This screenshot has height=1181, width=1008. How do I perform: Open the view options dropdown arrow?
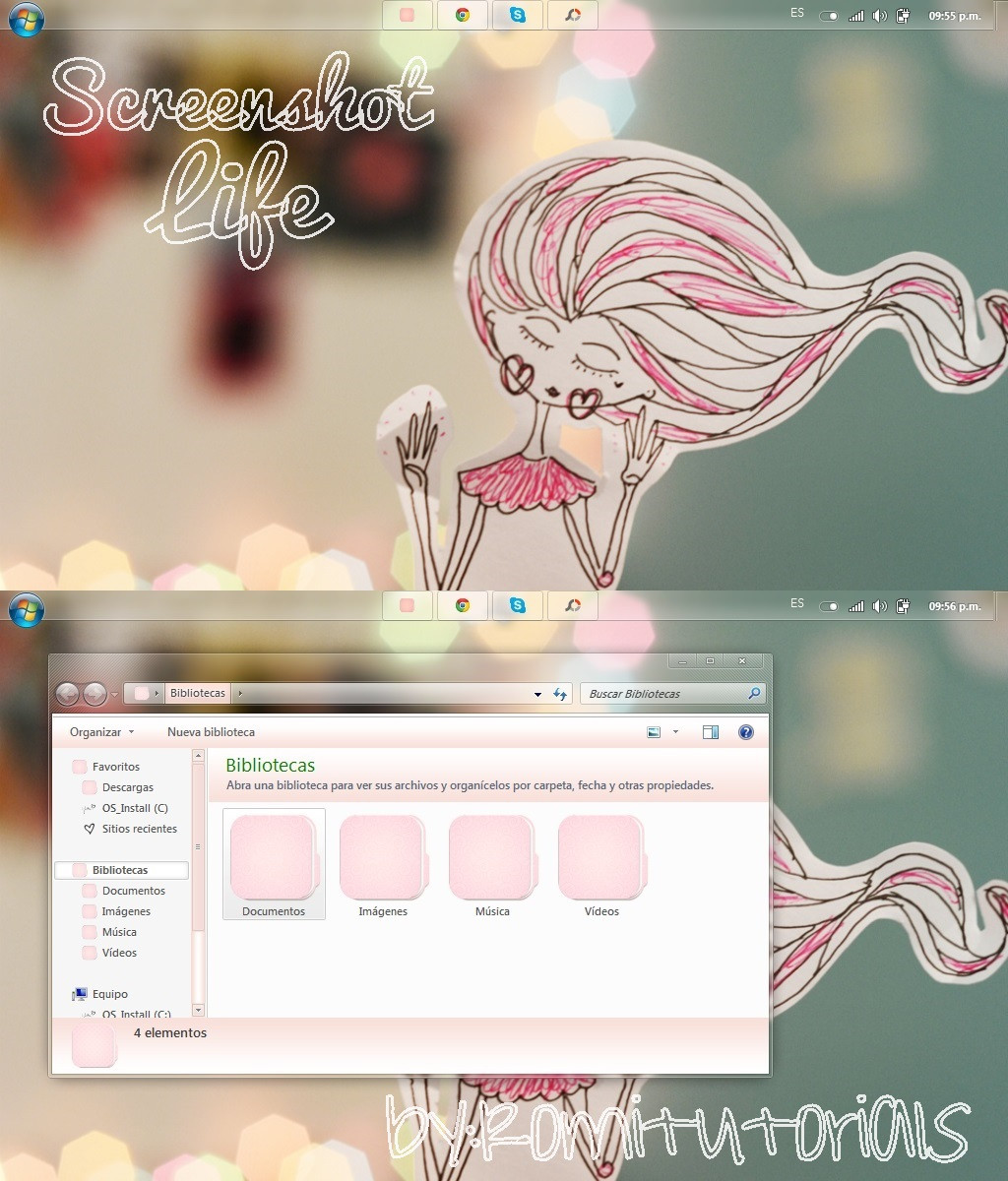675,732
